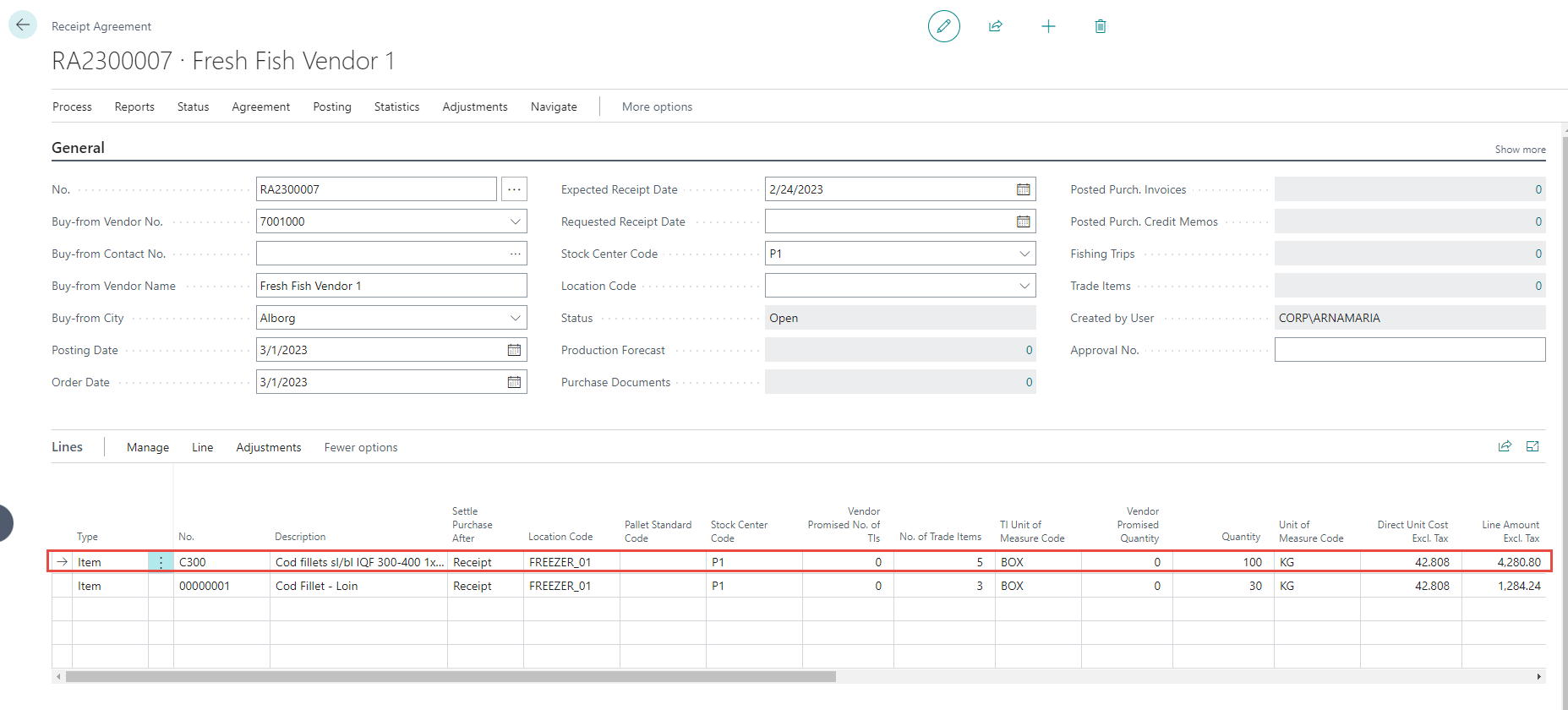Expand the Stock Center Code dropdown
The image size is (1568, 710).
[1024, 254]
